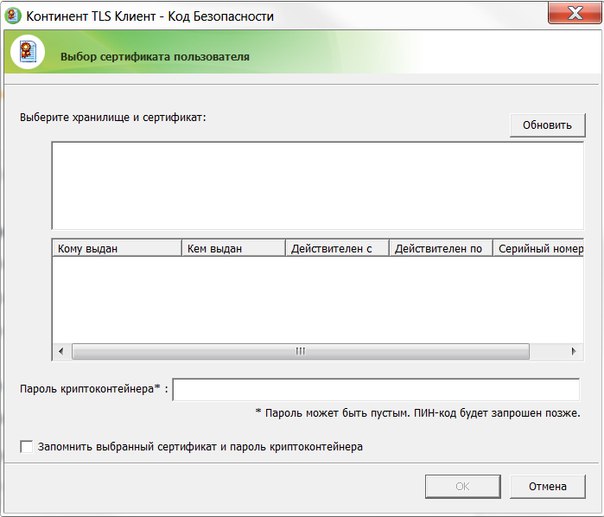Click the Действителен с column header

point(337,248)
